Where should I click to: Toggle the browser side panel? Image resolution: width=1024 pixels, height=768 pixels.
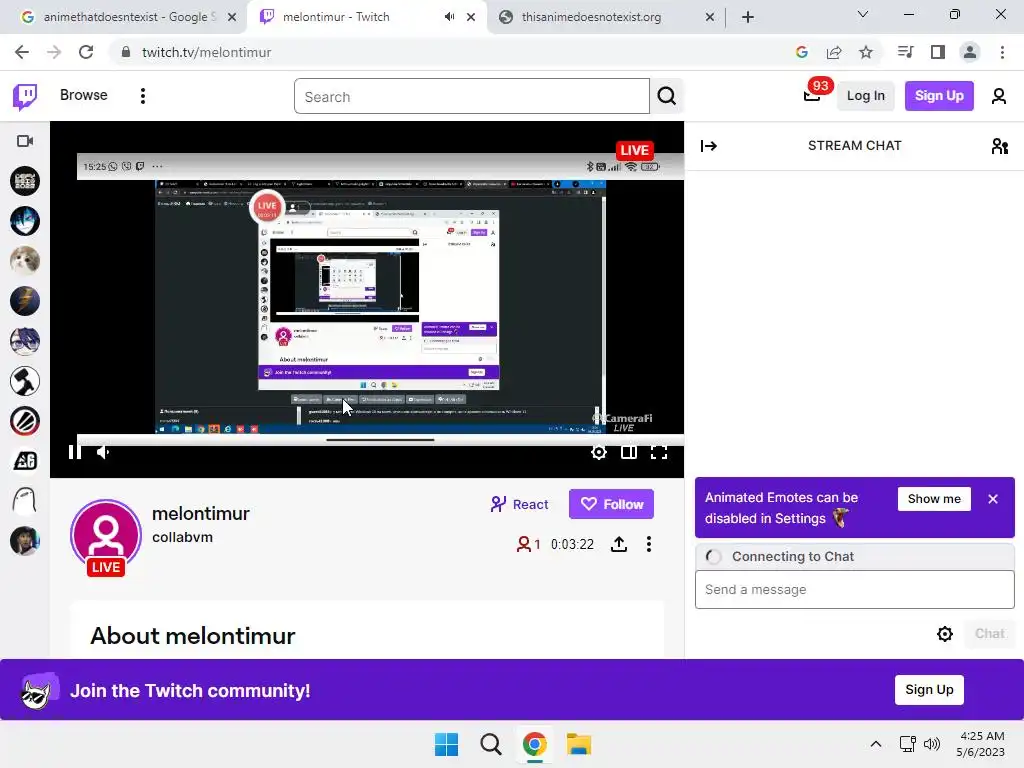937,52
